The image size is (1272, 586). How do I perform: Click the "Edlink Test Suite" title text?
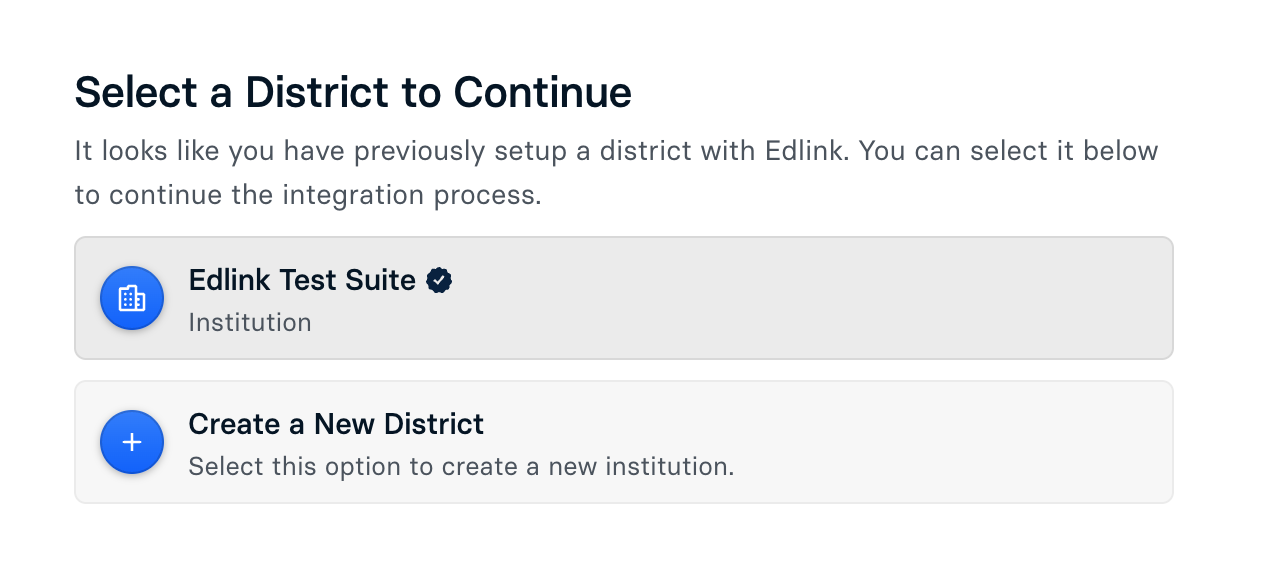(x=302, y=280)
